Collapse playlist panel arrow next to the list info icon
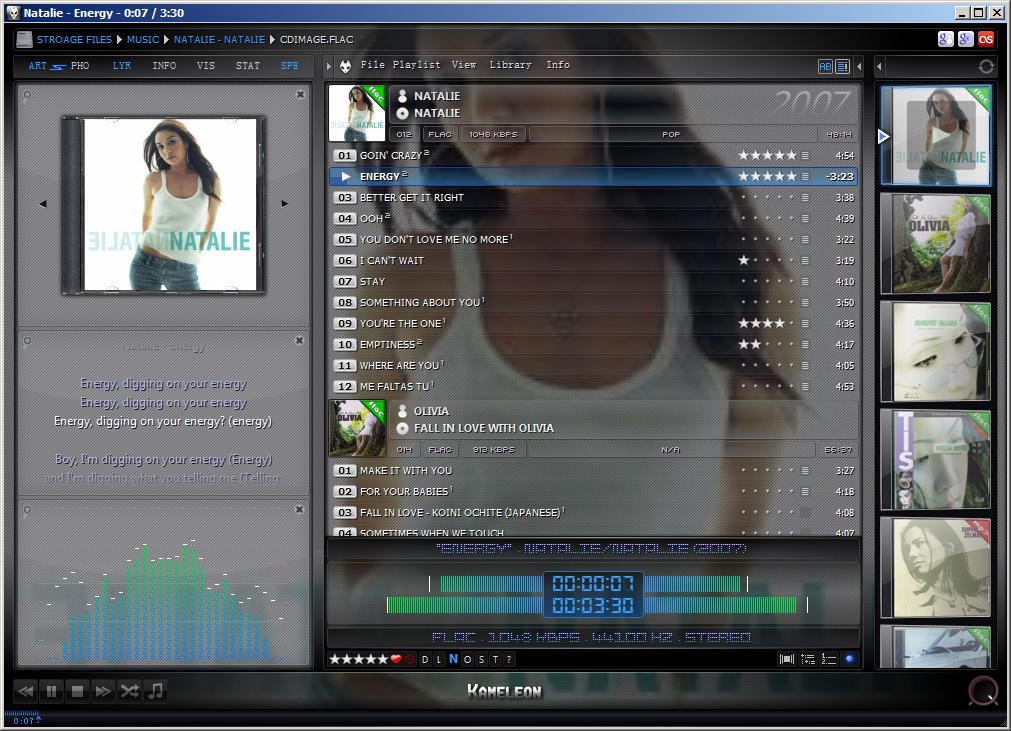Viewport: 1011px width, 731px height. [859, 66]
